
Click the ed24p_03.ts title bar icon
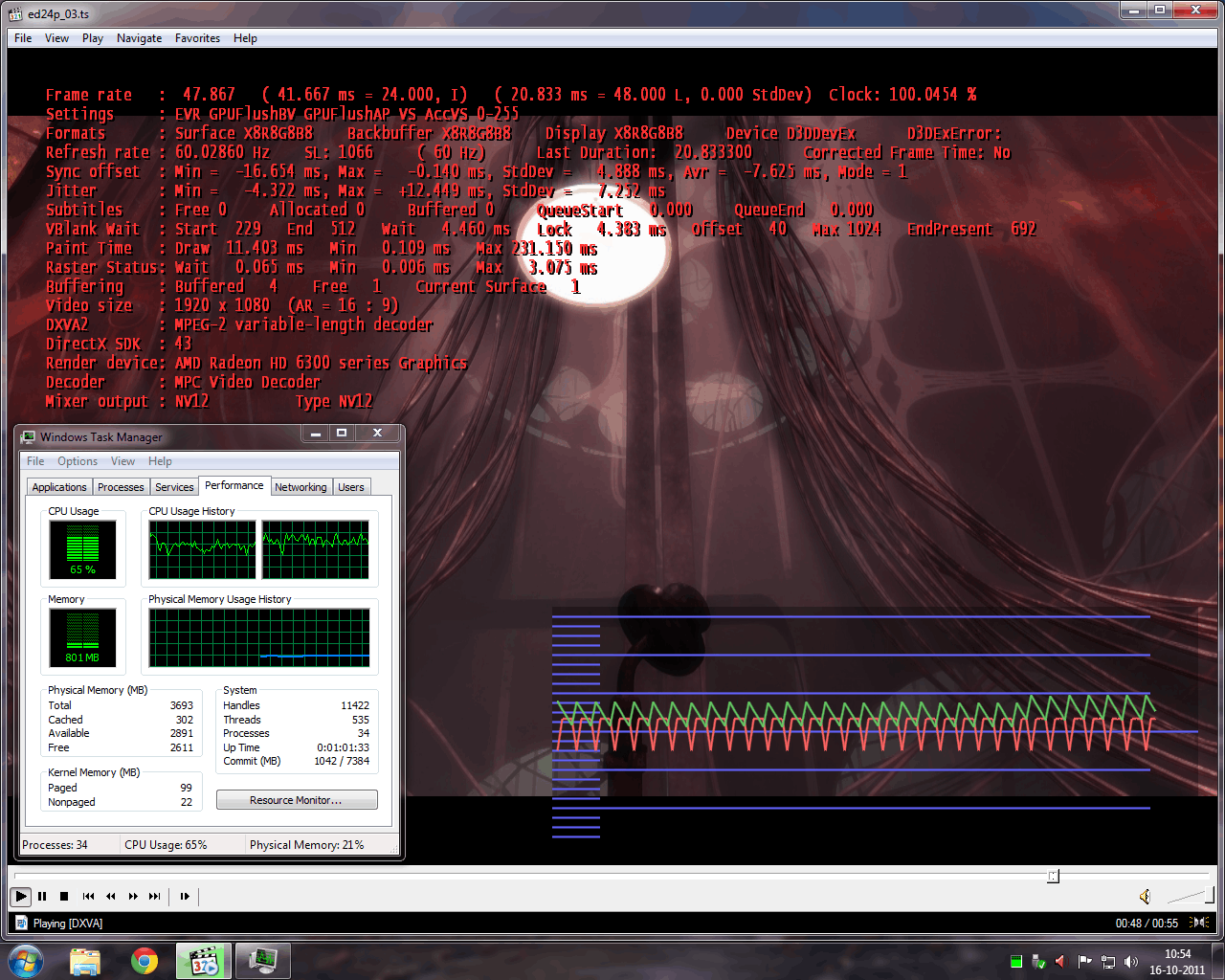point(15,14)
